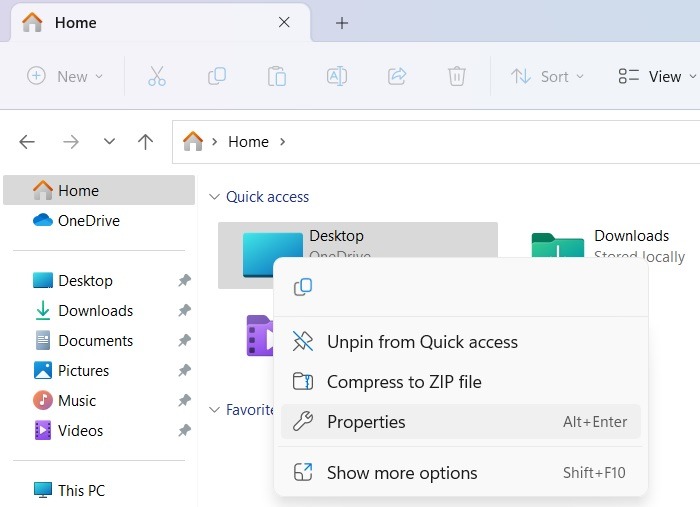This screenshot has width=700, height=507.
Task: Unpin Desktop from the sidebar pin
Action: pyautogui.click(x=184, y=281)
